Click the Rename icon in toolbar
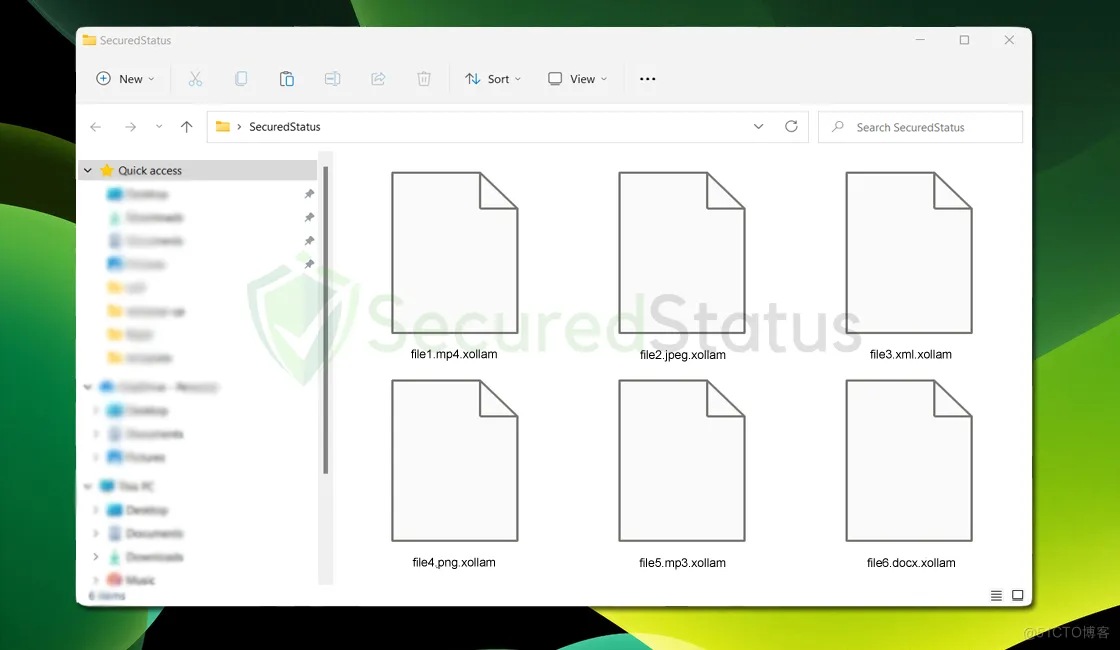The image size is (1120, 650). click(x=332, y=79)
